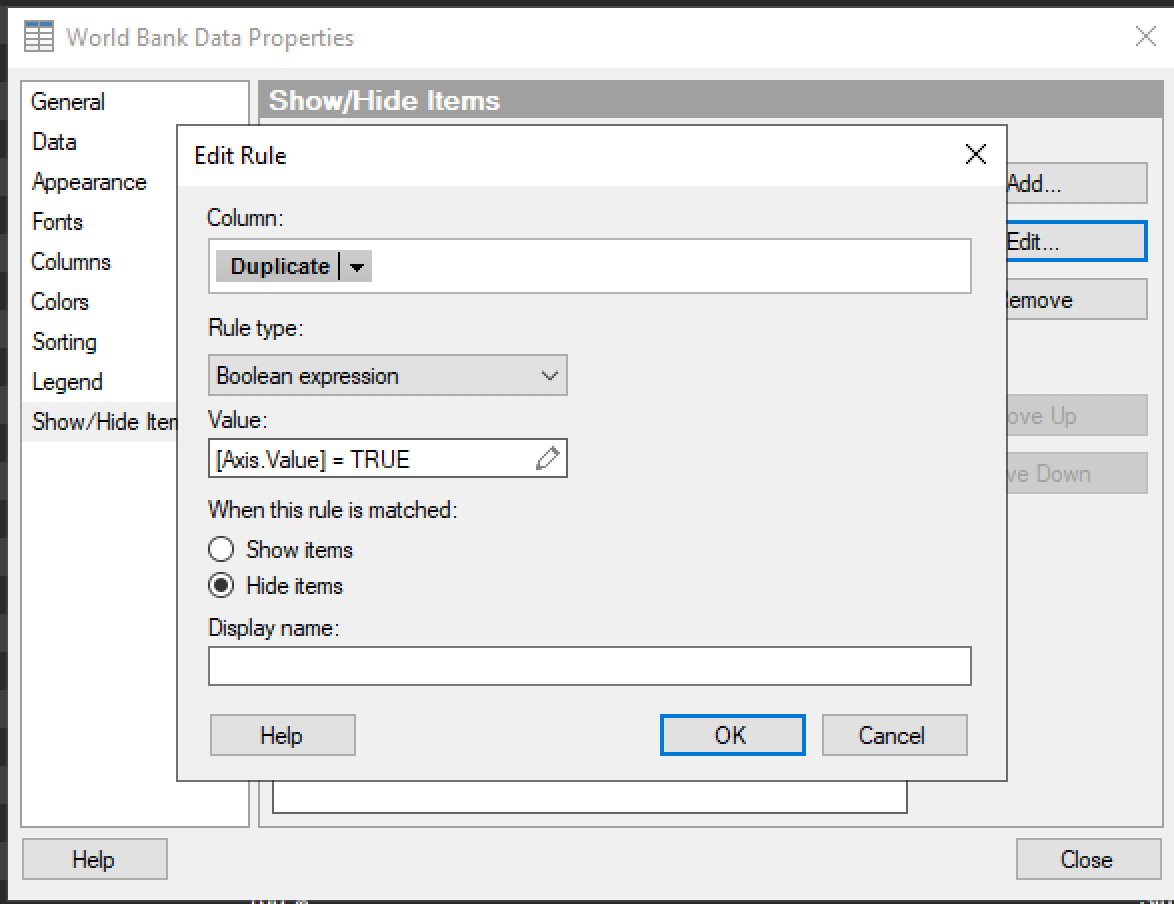The width and height of the screenshot is (1174, 904).
Task: Click inside the Column selection box
Action: coord(660,267)
